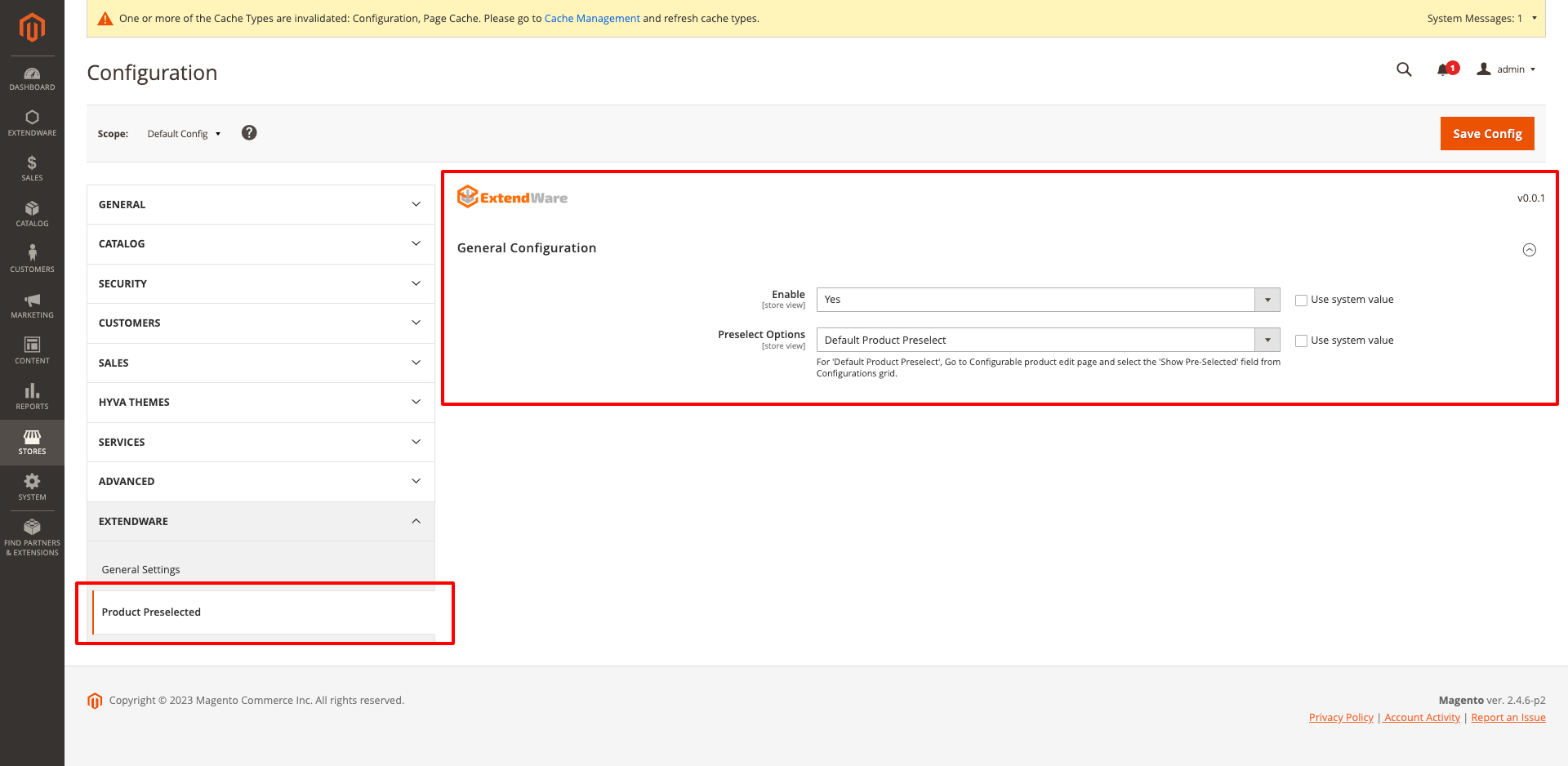Open the Dashboard sidebar icon
The width and height of the screenshot is (1568, 766).
click(x=32, y=78)
